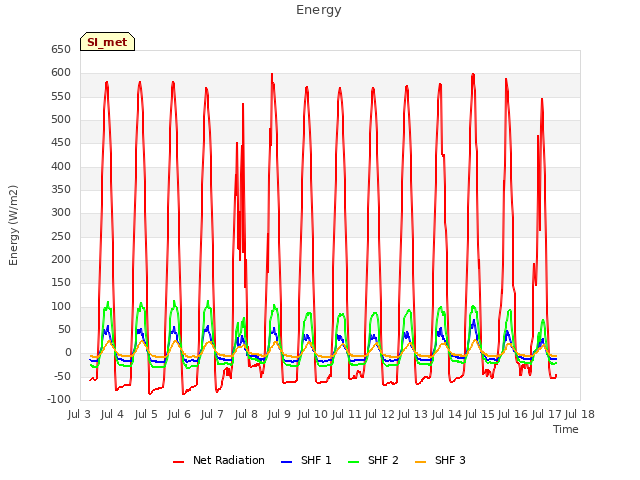Click the Jul 11 axis tick label

(346, 414)
